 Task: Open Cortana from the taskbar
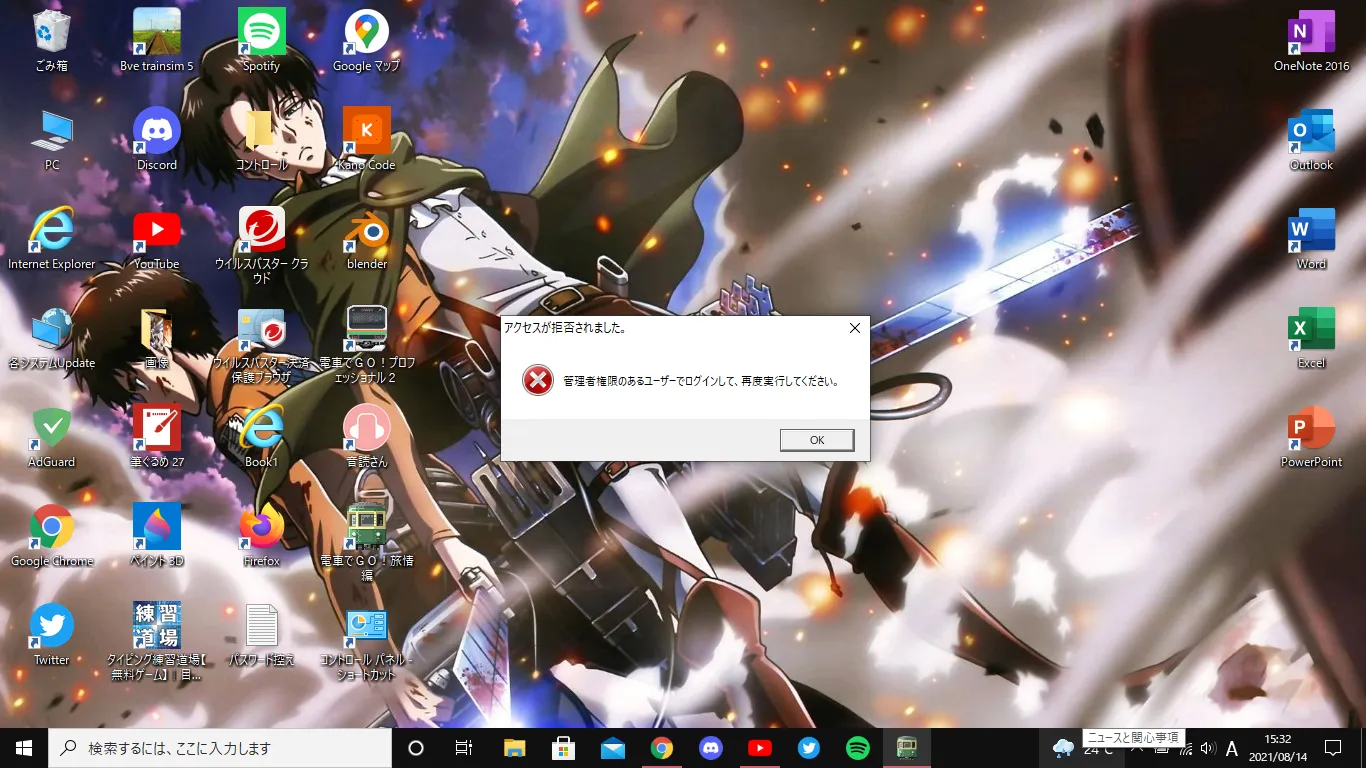point(416,748)
